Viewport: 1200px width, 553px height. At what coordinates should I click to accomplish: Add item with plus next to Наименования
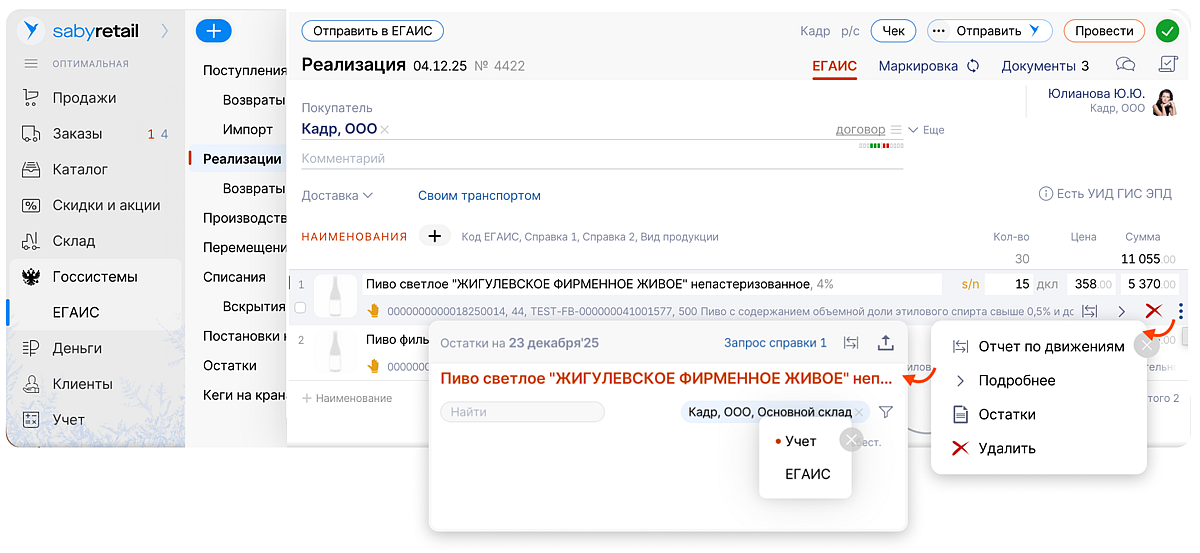pos(434,237)
